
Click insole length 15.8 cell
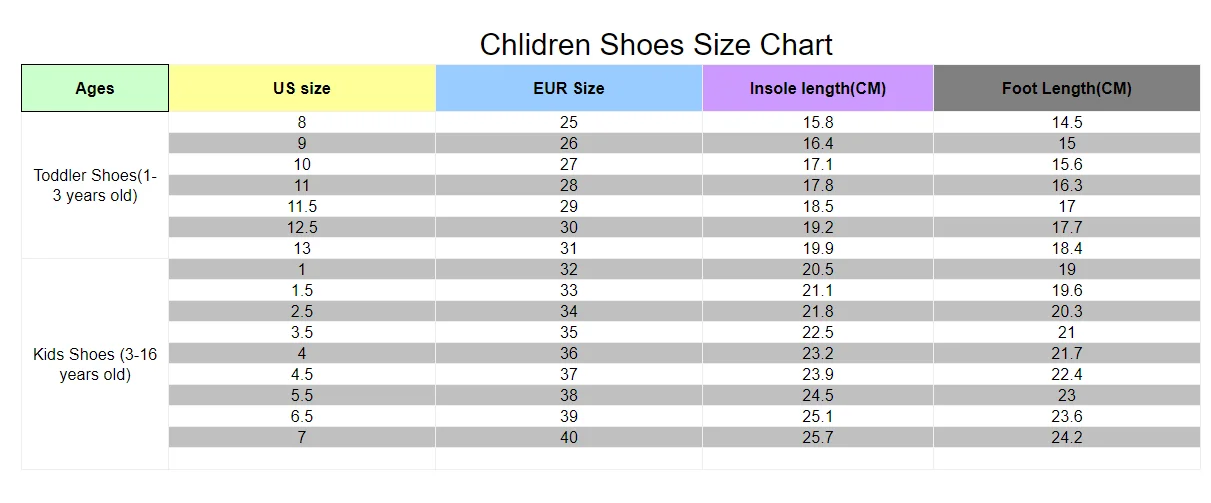tap(818, 122)
